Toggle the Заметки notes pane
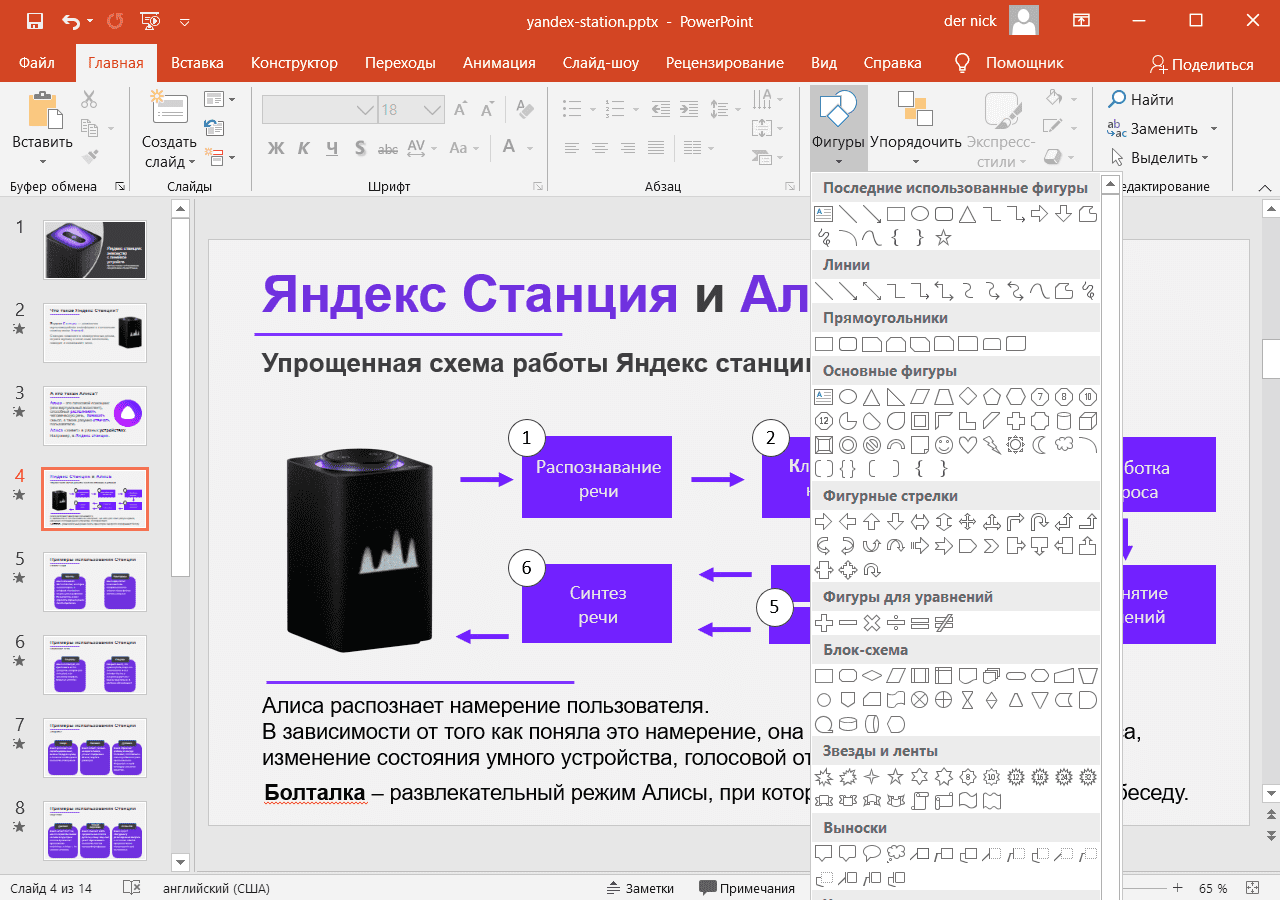The height and width of the screenshot is (900, 1280). [640, 888]
